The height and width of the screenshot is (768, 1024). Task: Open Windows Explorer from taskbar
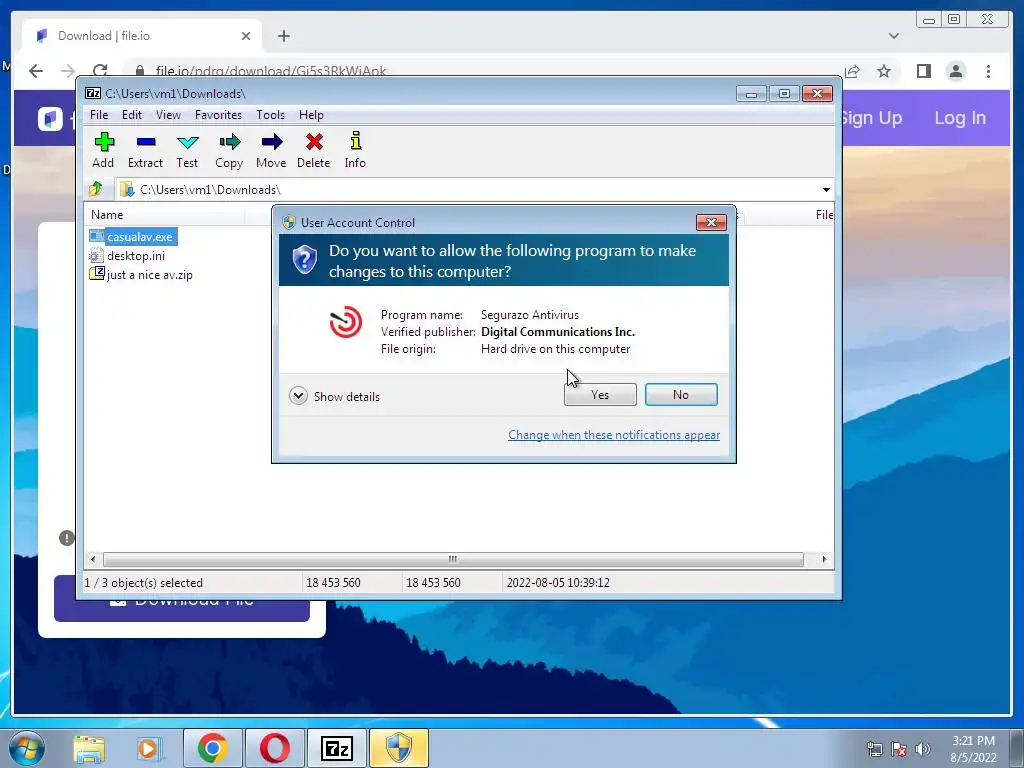pyautogui.click(x=89, y=748)
